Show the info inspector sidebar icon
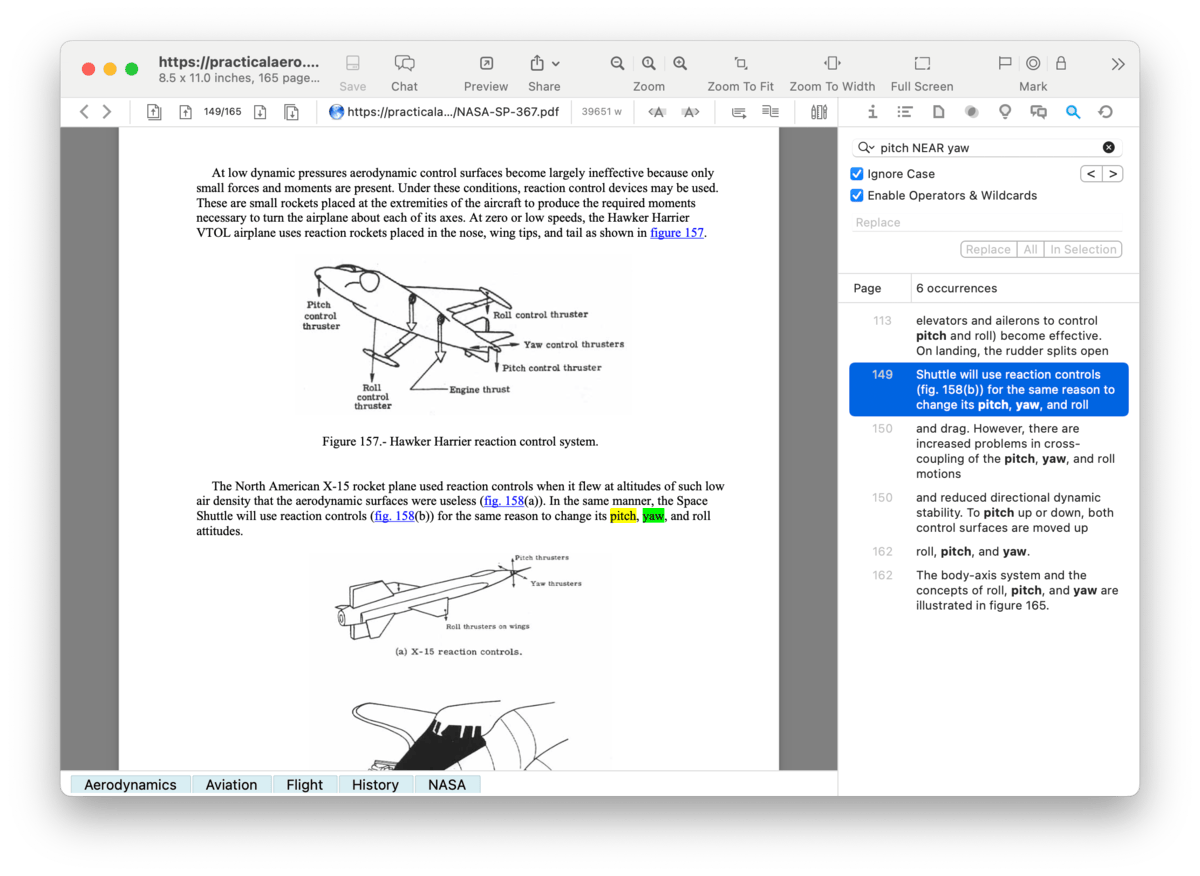1200x876 pixels. click(872, 112)
